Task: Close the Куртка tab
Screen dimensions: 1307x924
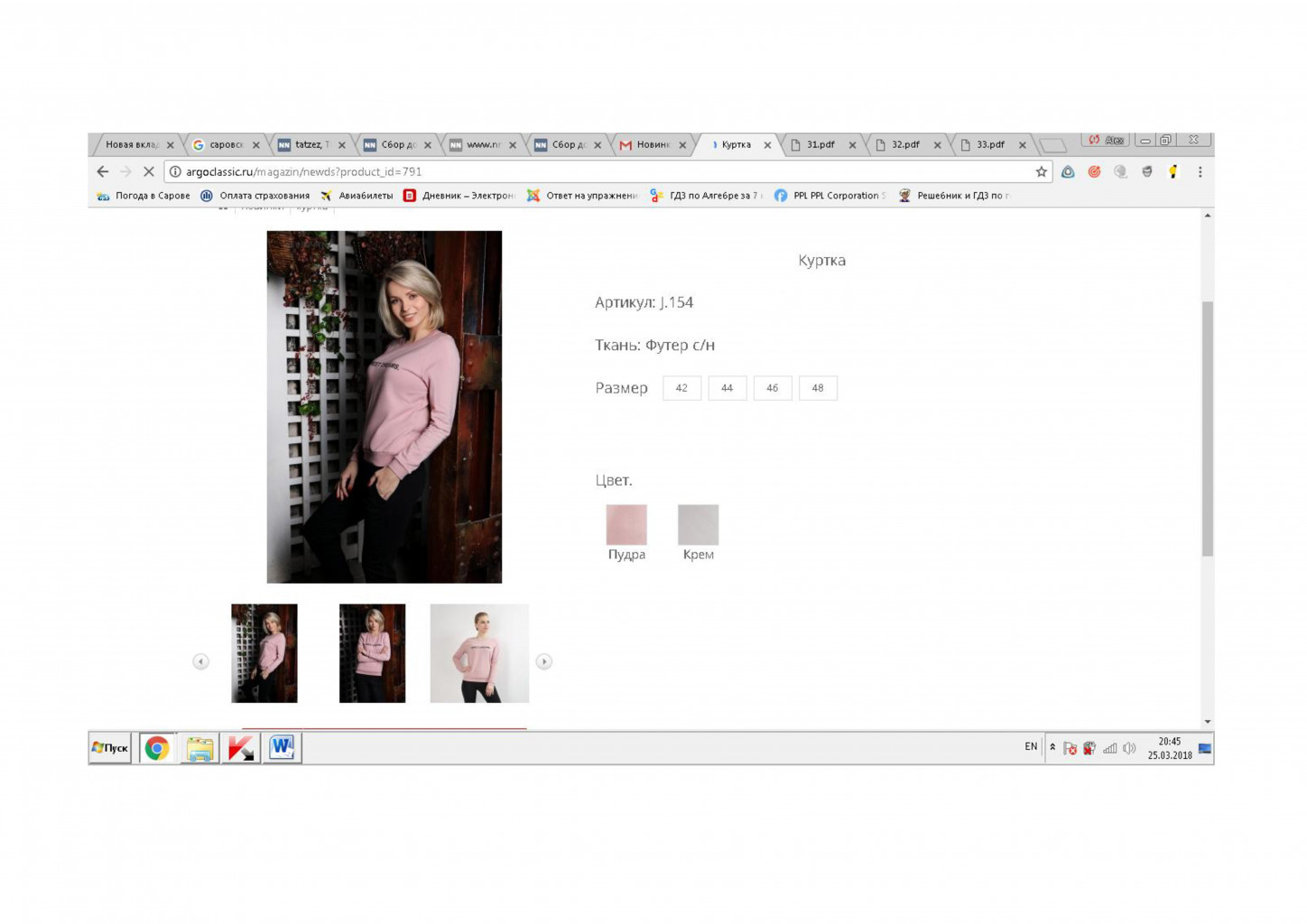Action: (767, 145)
